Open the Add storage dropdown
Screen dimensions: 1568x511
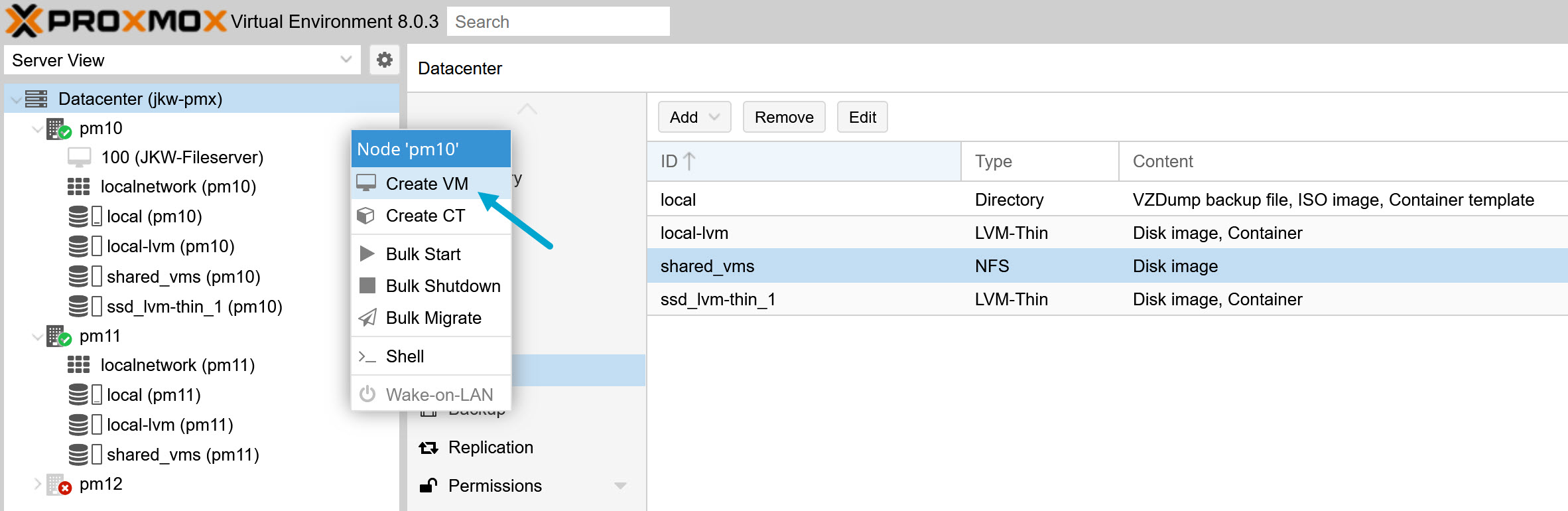(x=694, y=117)
